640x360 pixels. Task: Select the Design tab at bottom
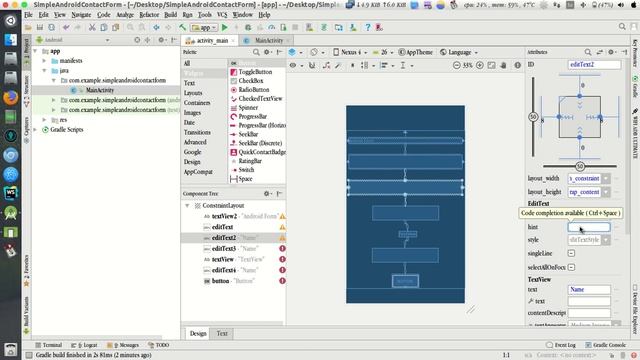(x=198, y=333)
